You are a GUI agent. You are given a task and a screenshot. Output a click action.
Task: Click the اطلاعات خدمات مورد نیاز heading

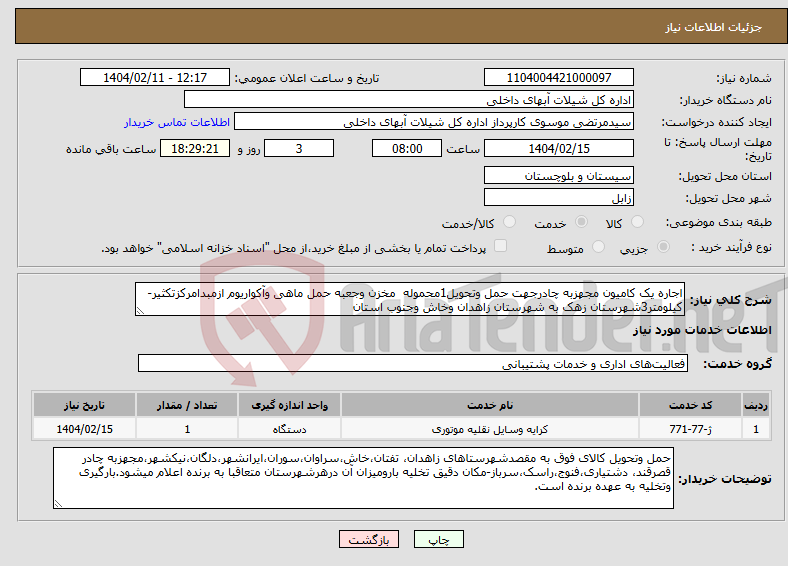pos(702,330)
